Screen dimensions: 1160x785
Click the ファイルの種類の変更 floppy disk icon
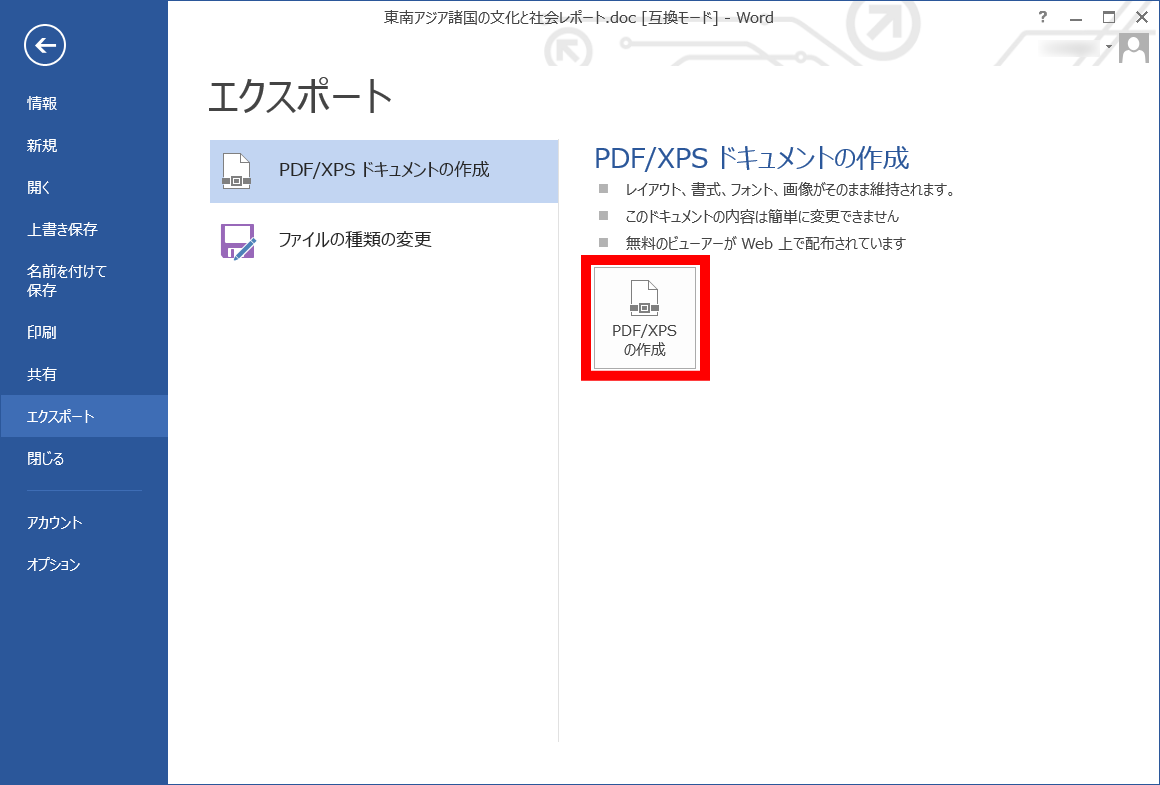point(238,239)
